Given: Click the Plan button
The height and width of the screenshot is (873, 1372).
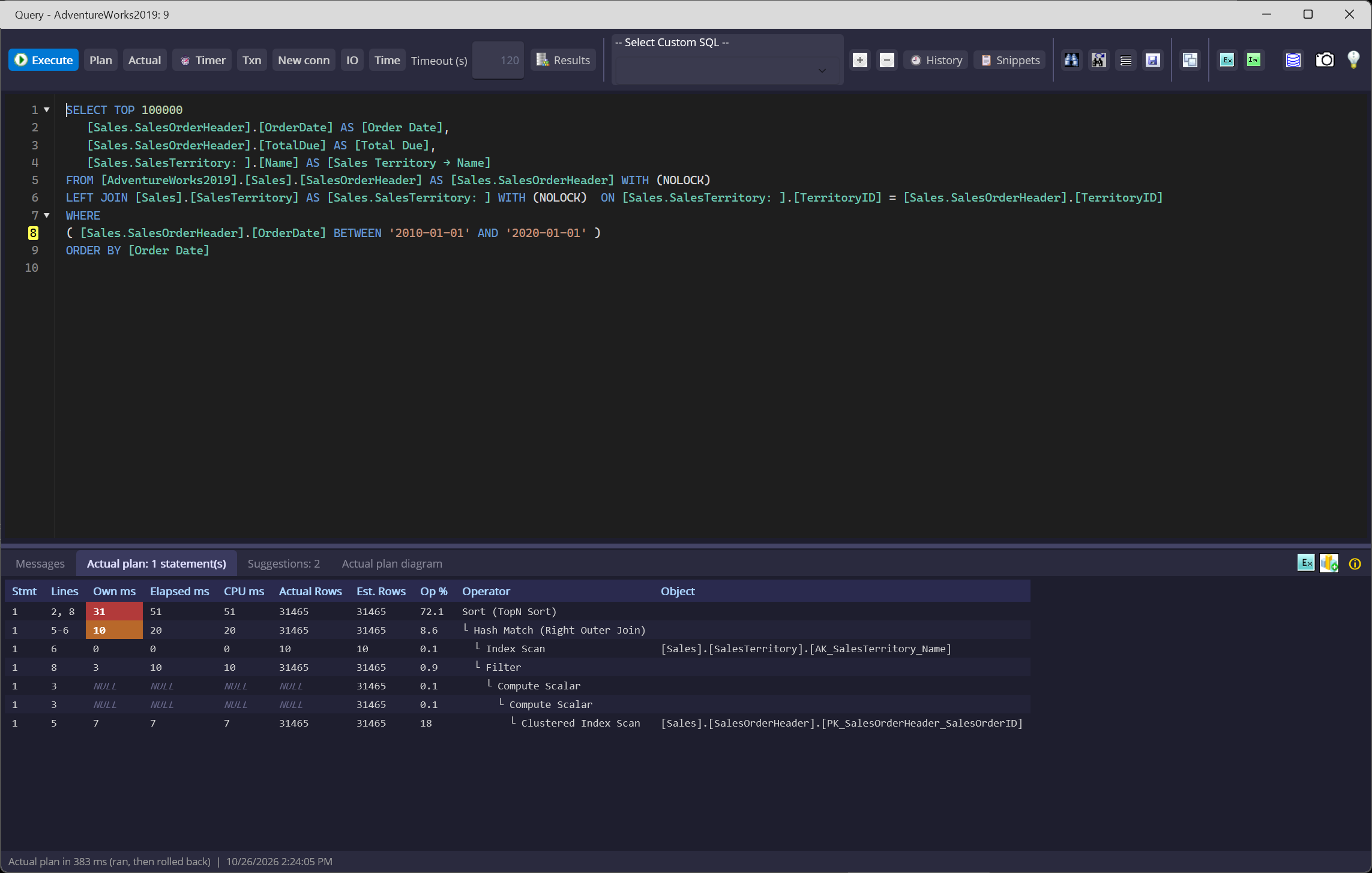Looking at the screenshot, I should point(101,60).
